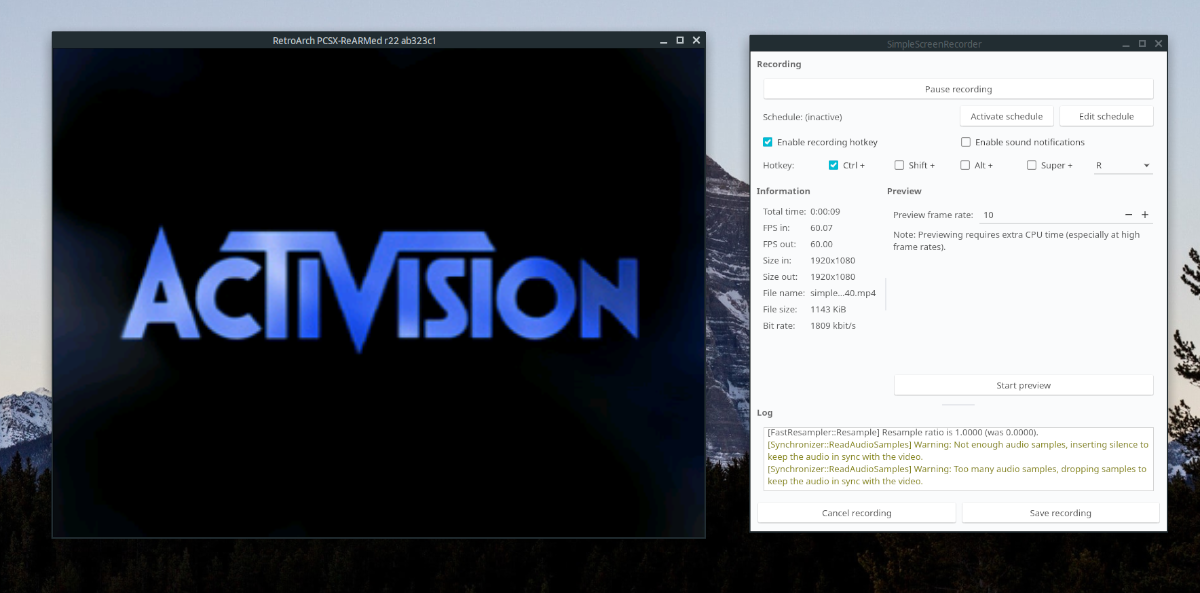
Task: Check the Alt + hotkey modifier
Action: [x=966, y=165]
